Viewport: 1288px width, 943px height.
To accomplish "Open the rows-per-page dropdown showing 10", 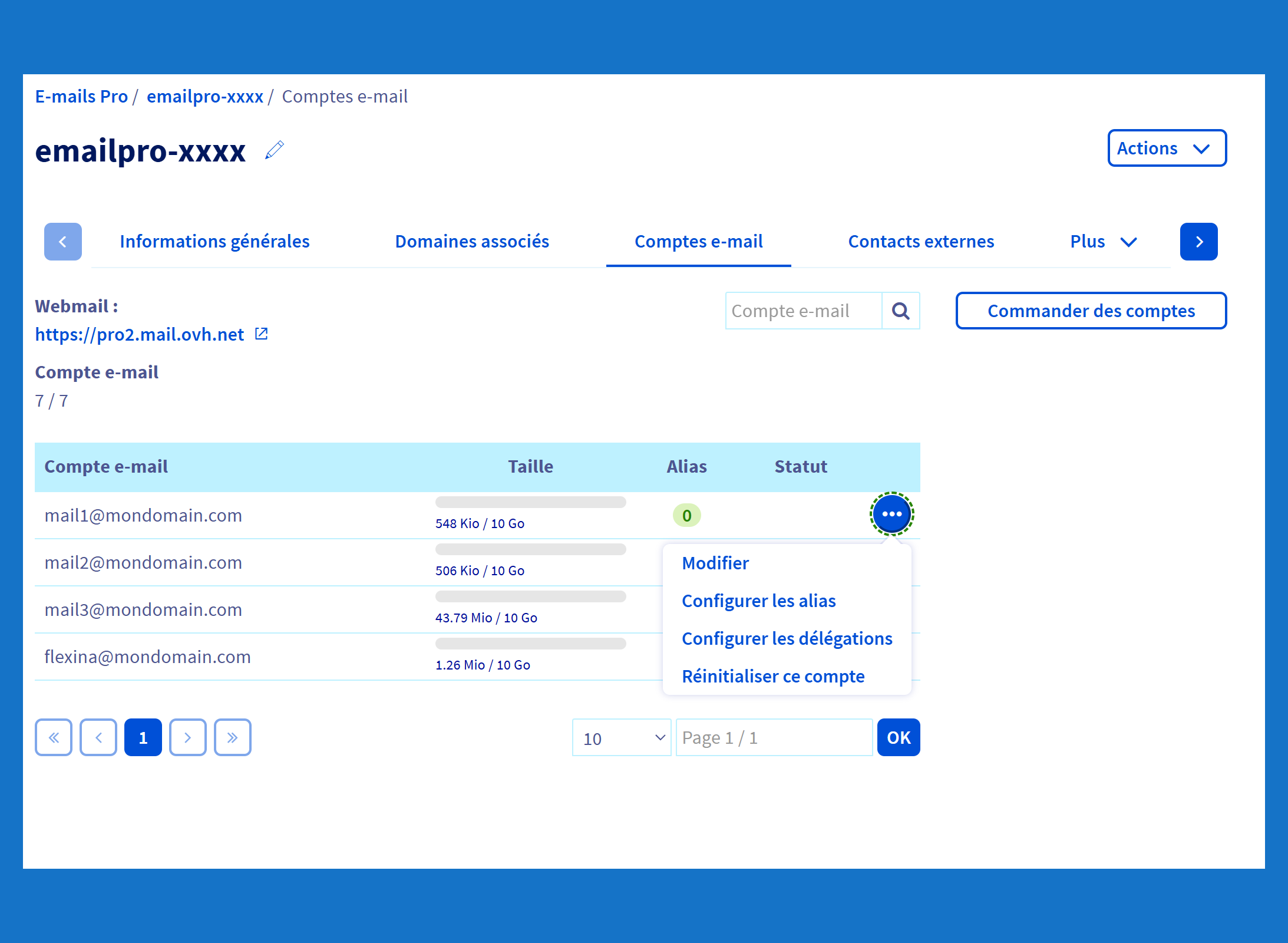I will [x=622, y=737].
